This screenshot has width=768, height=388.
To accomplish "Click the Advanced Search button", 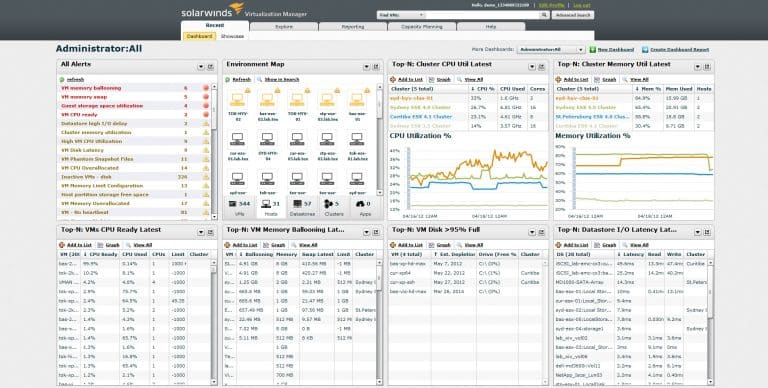I will (x=573, y=15).
